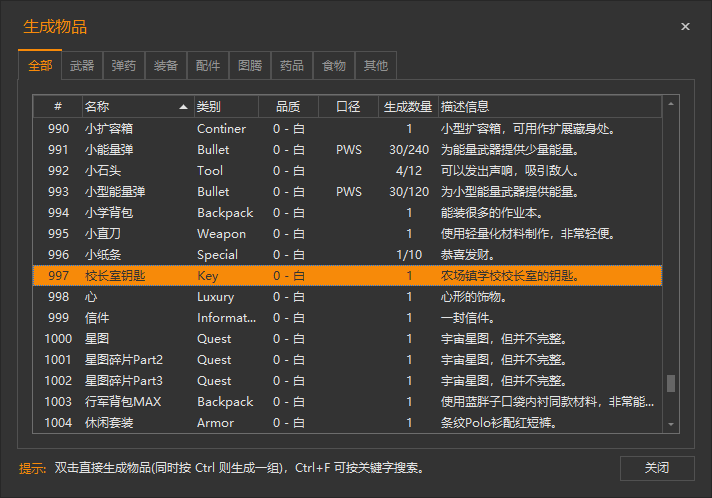Viewport: 712px width, 498px height.
Task: Open the 其他 tab
Action: (x=376, y=66)
